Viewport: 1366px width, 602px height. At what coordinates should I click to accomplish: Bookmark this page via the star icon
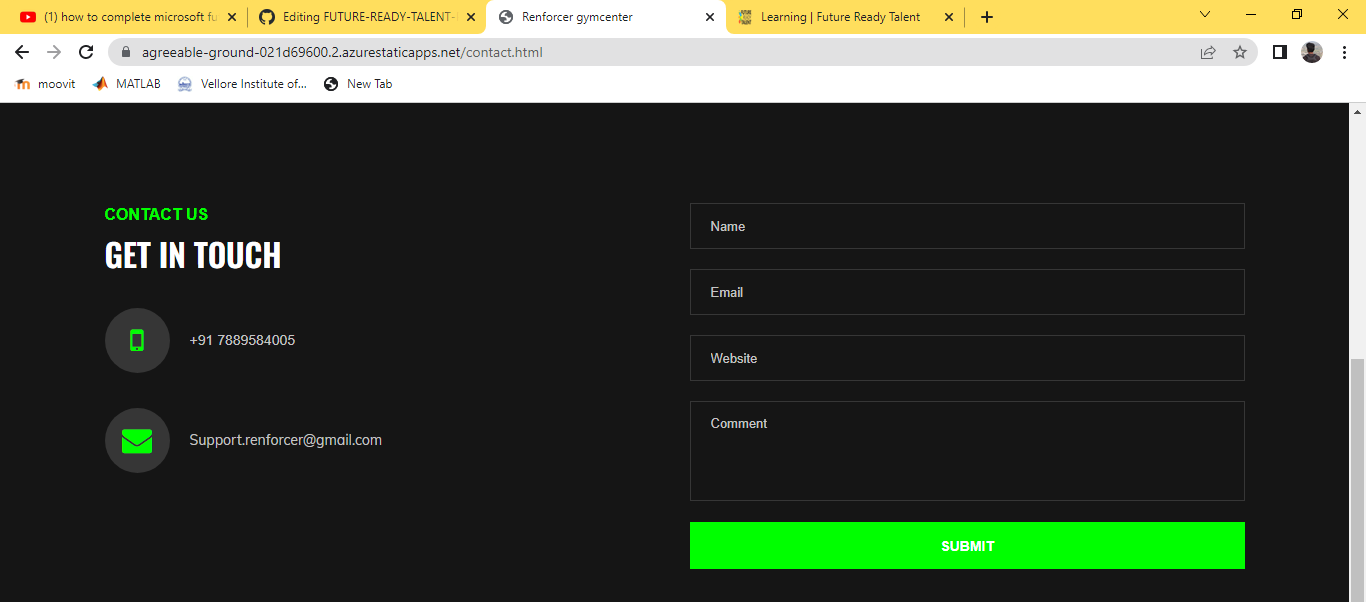(1240, 52)
